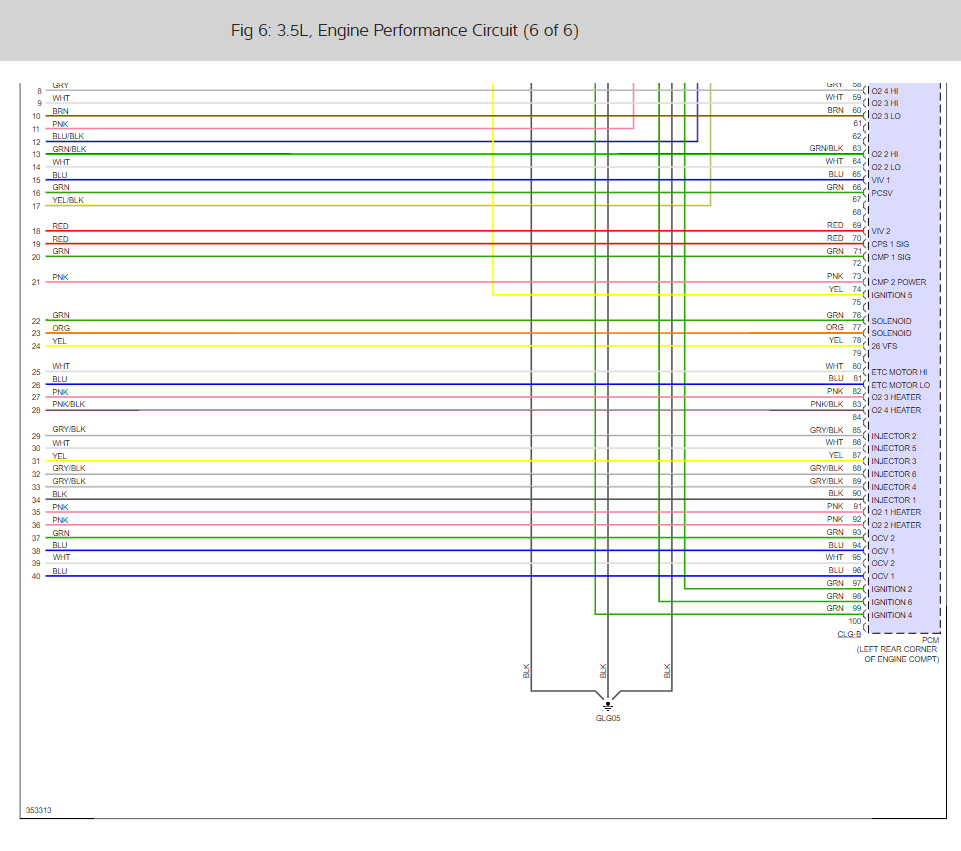Select the '26 VFS' pin label
Image resolution: width=961 pixels, height=851 pixels.
coord(884,346)
